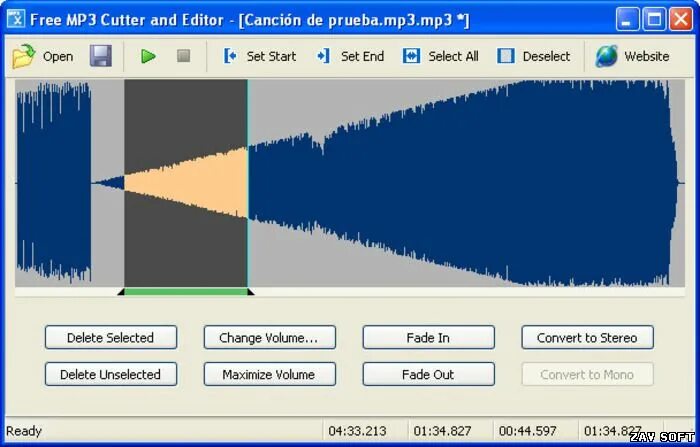Screen dimensions: 700x447
Task: Click total duration 04:33.213 in the status bar
Action: (x=357, y=431)
